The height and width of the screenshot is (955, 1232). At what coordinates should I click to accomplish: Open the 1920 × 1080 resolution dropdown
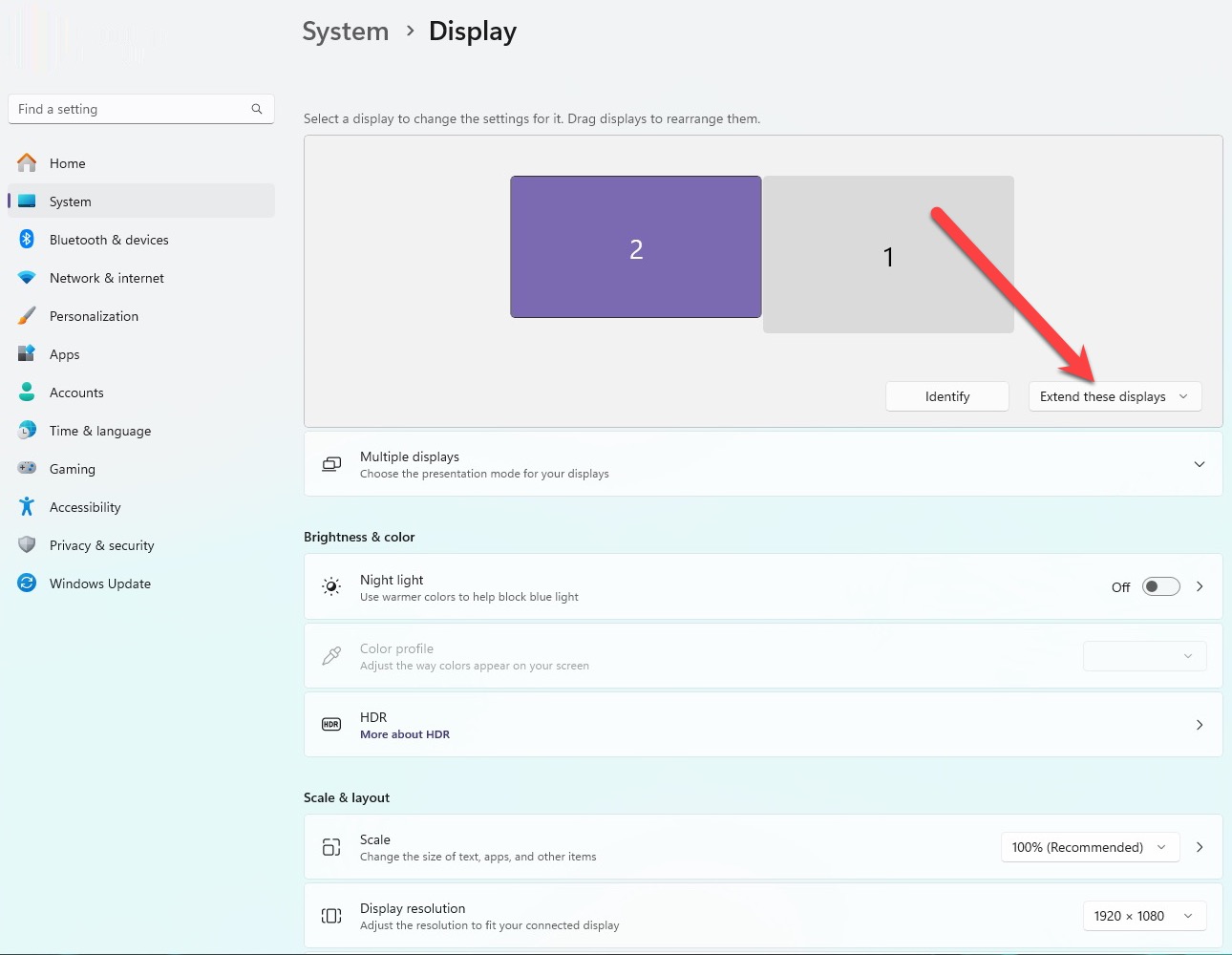[x=1143, y=916]
